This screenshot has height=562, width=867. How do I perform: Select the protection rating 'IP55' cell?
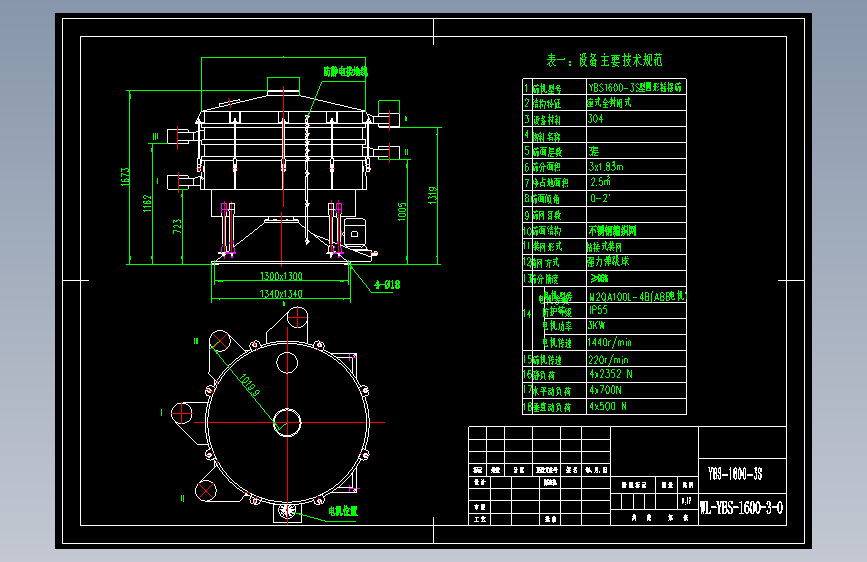[x=598, y=310]
